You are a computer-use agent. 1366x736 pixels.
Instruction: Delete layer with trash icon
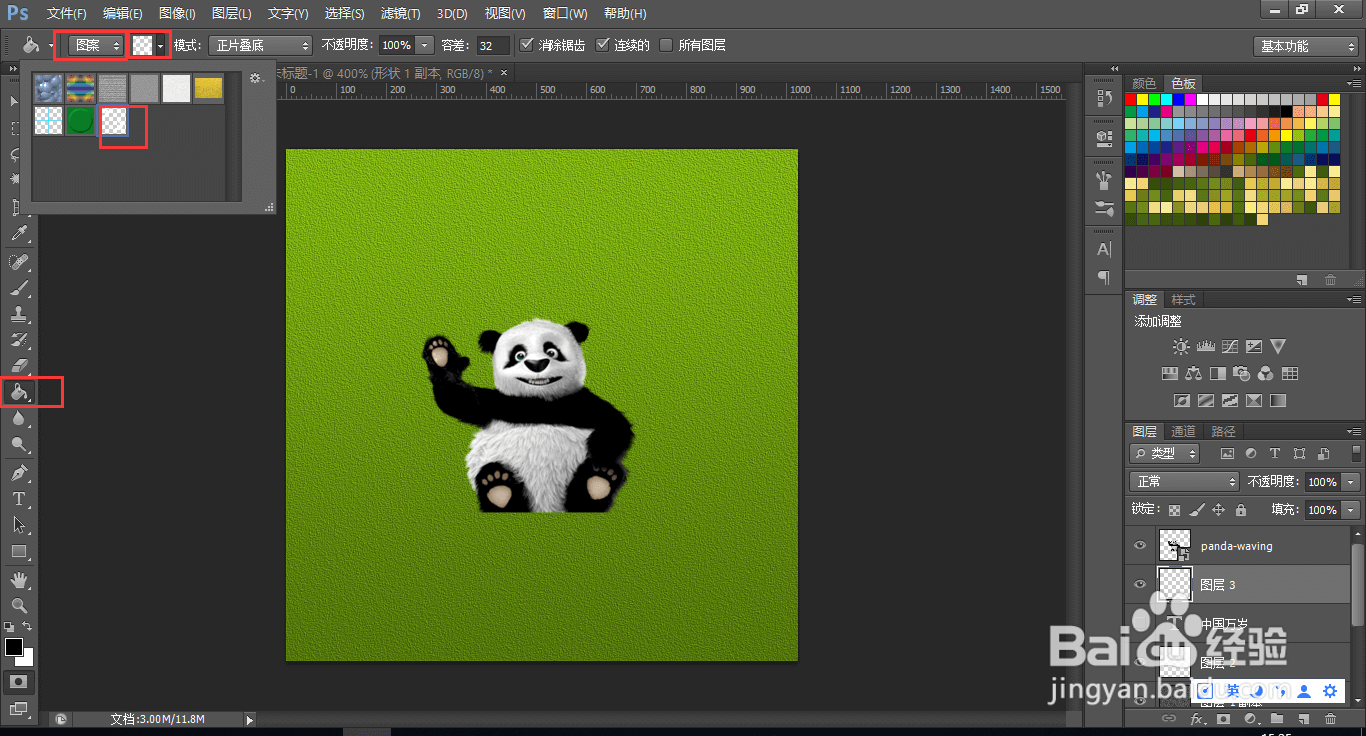point(1330,719)
